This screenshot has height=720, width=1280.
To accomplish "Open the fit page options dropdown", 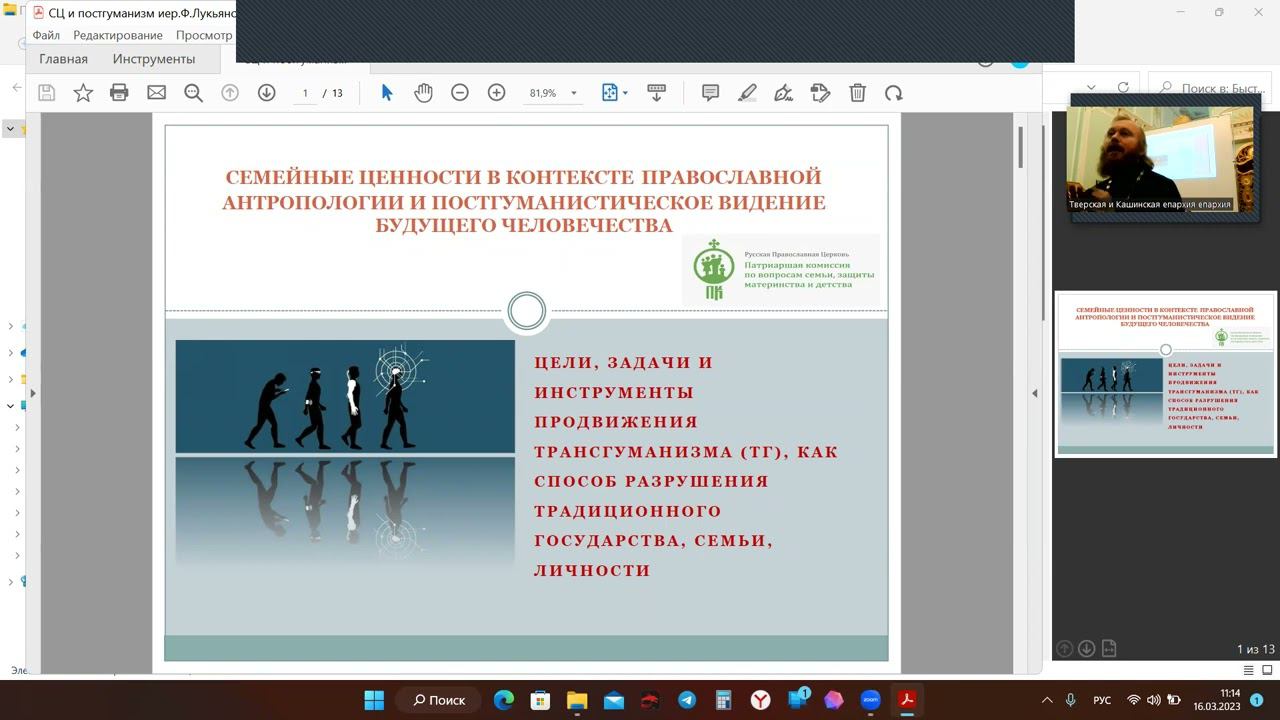I will tap(615, 93).
